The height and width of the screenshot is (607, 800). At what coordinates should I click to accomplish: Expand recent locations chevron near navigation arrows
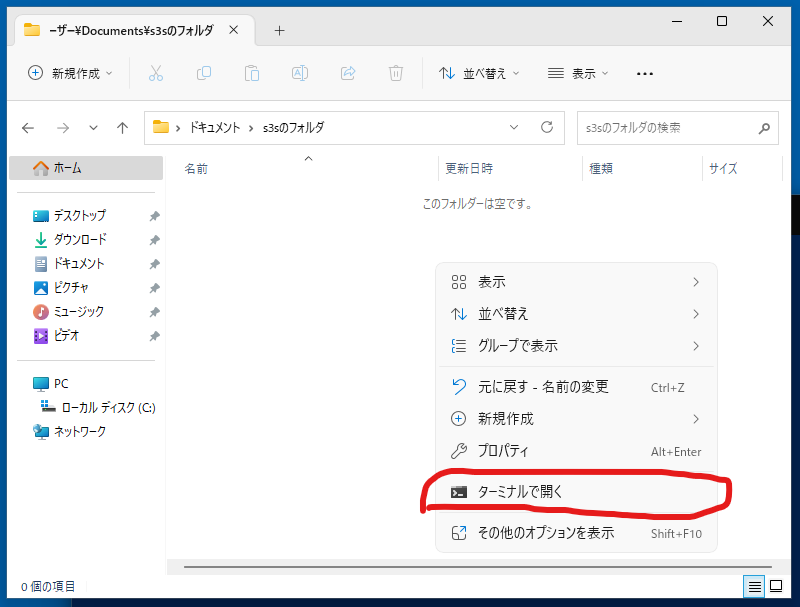click(93, 128)
